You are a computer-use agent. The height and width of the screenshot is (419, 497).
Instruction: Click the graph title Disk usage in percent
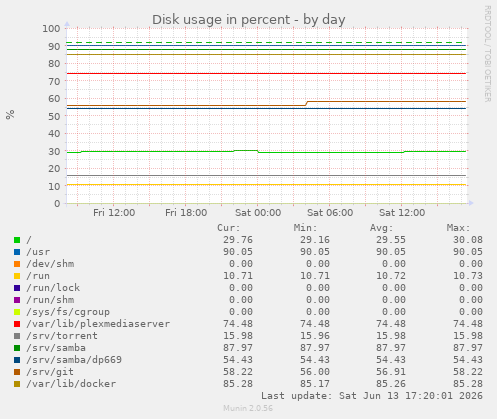[x=249, y=20]
